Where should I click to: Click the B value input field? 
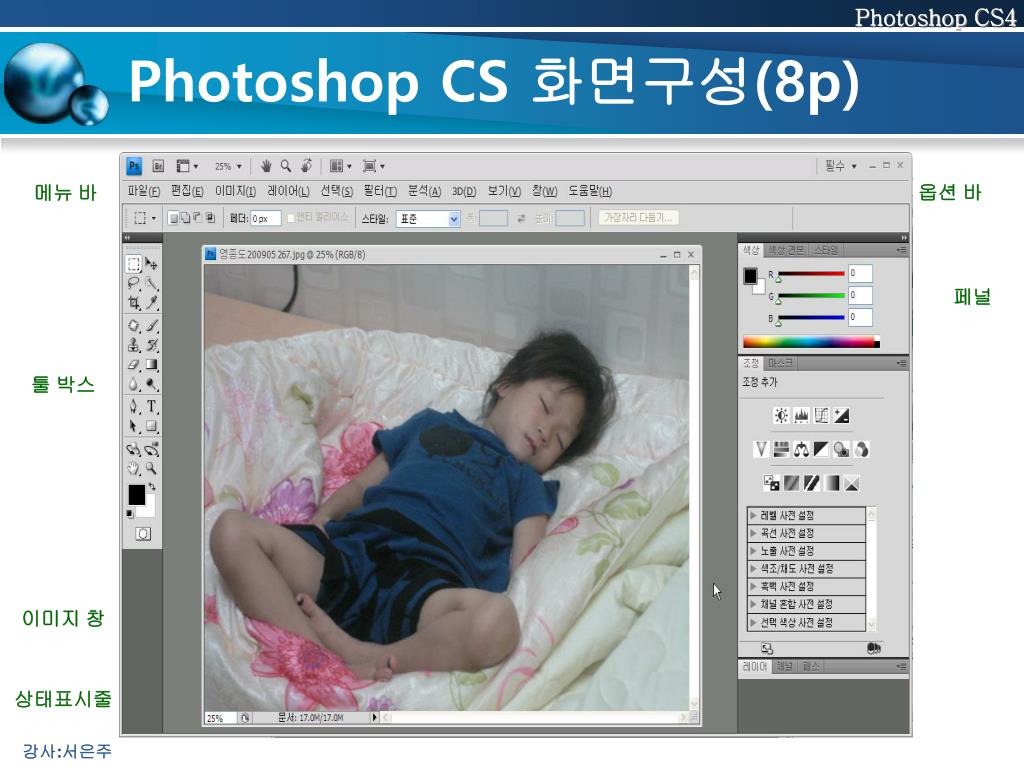coord(859,317)
